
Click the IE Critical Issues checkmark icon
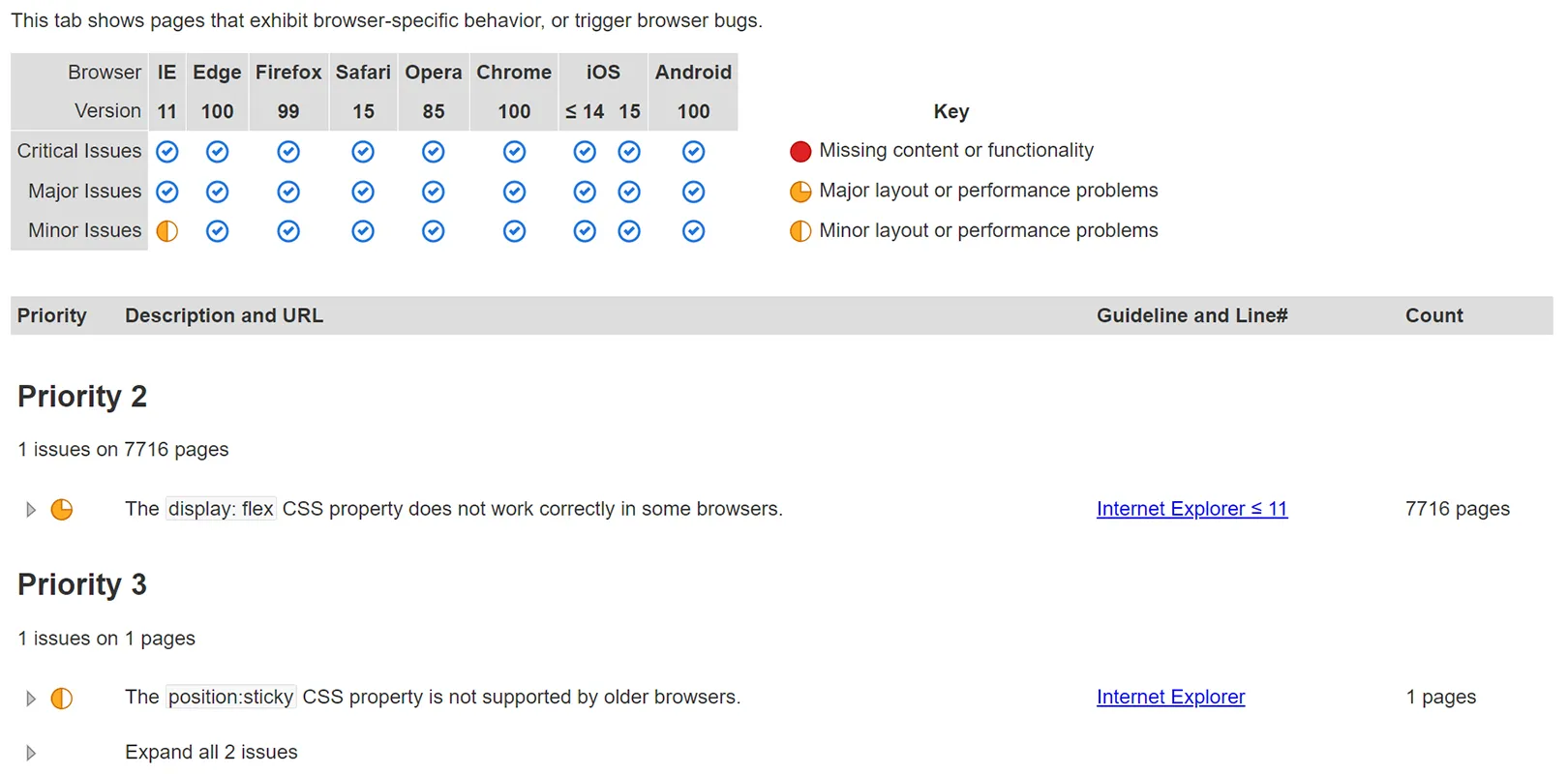[166, 151]
